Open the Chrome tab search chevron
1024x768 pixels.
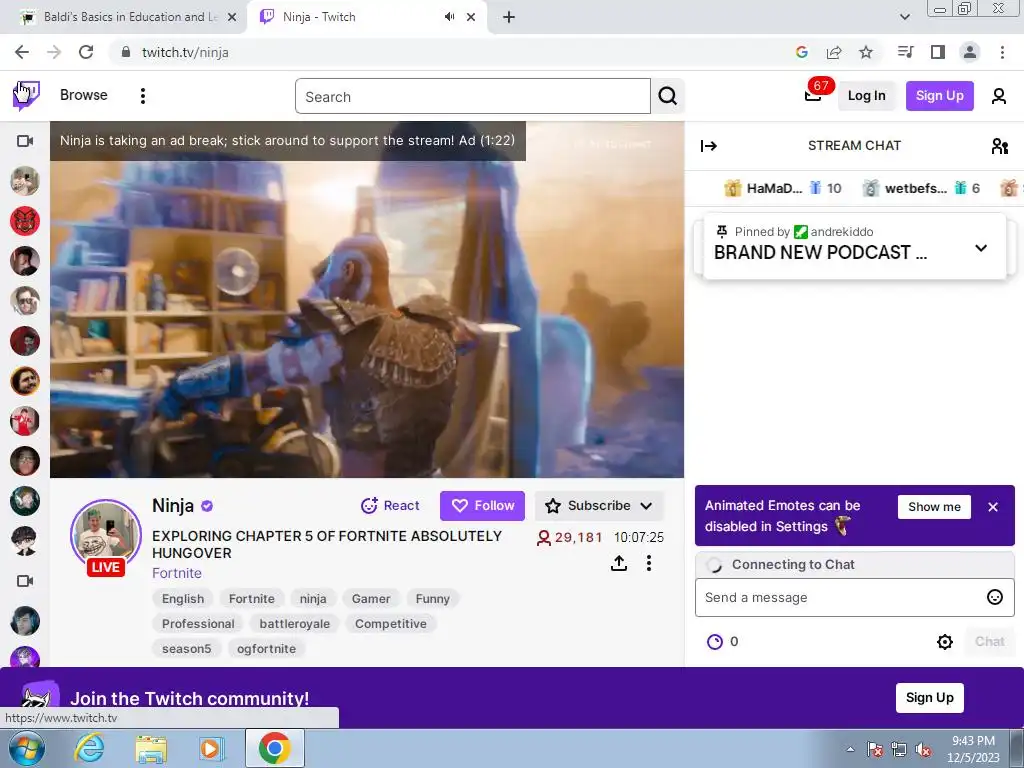[904, 17]
